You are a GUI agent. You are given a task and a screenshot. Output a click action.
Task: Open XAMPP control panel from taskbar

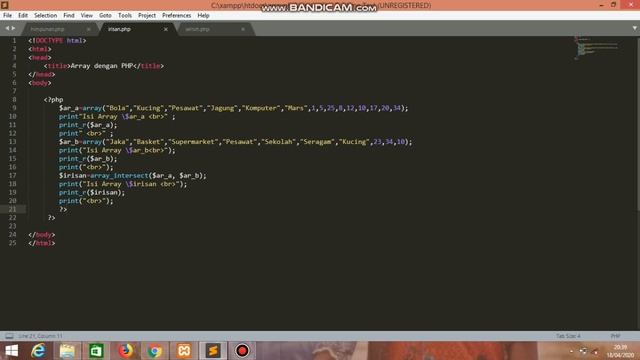[184, 351]
